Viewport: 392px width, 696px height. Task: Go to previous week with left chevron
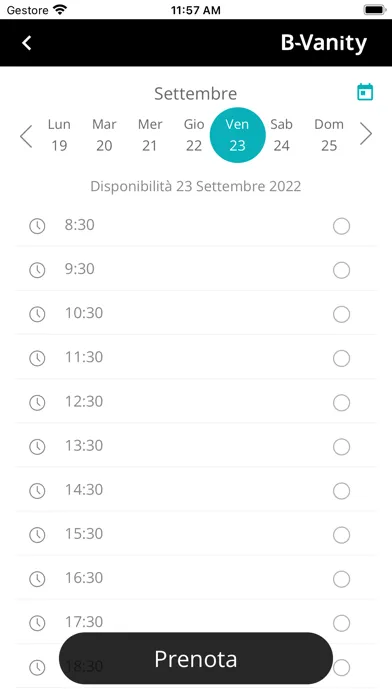click(x=26, y=135)
